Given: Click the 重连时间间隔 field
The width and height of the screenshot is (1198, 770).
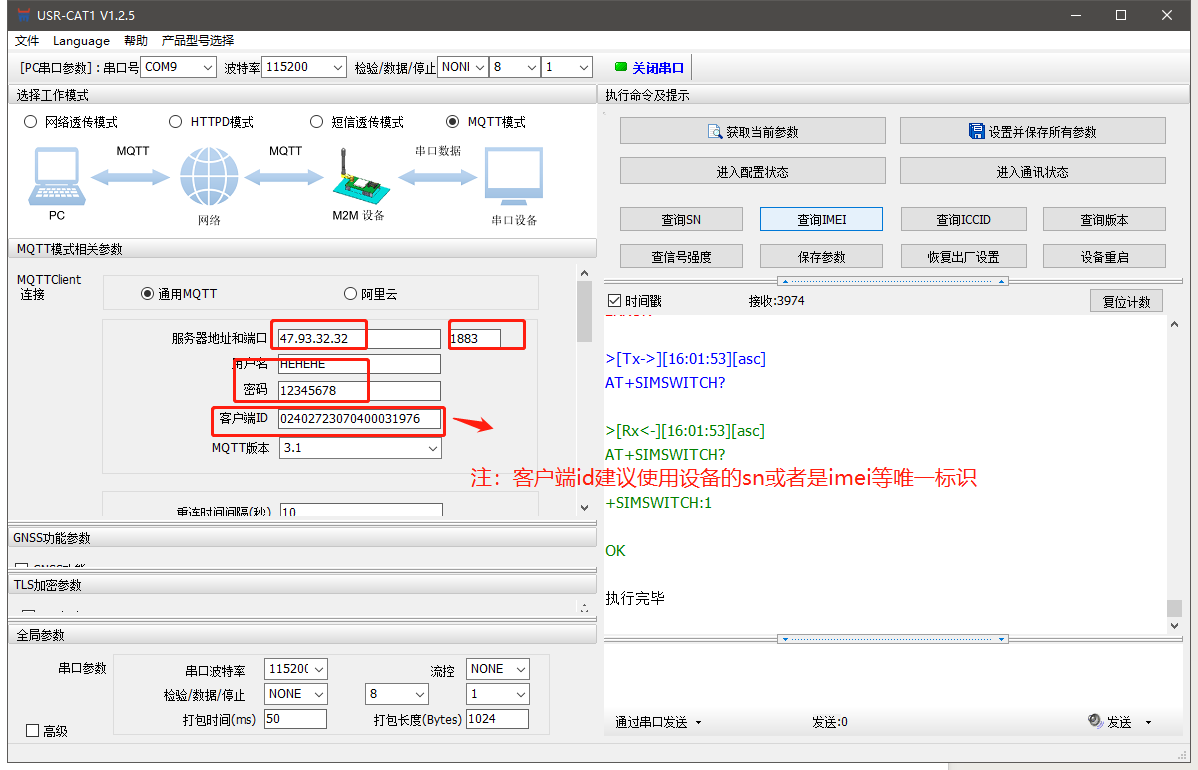Looking at the screenshot, I should 361,510.
